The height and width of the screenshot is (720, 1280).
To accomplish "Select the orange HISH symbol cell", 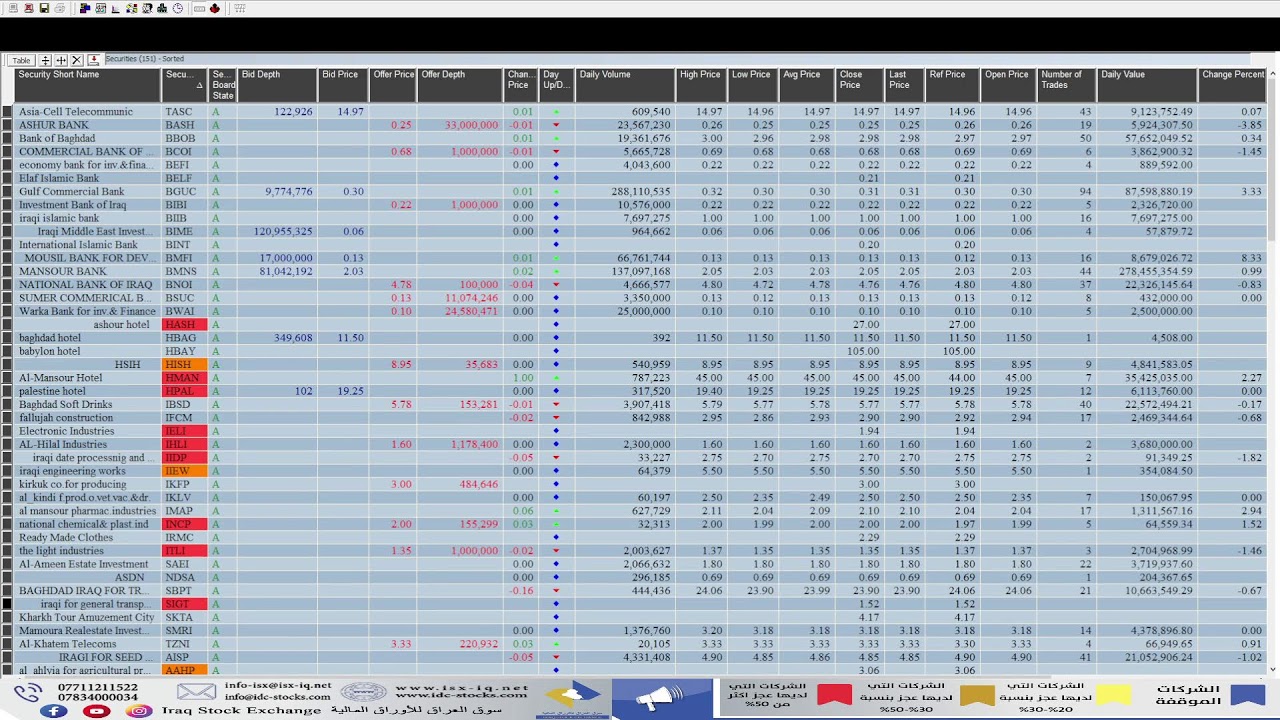I will (185, 365).
